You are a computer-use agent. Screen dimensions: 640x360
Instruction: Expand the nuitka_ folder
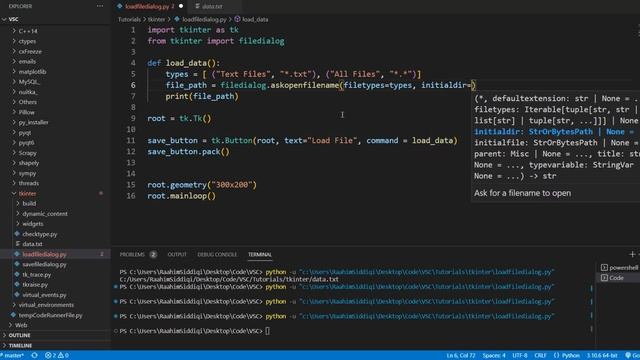(27, 92)
